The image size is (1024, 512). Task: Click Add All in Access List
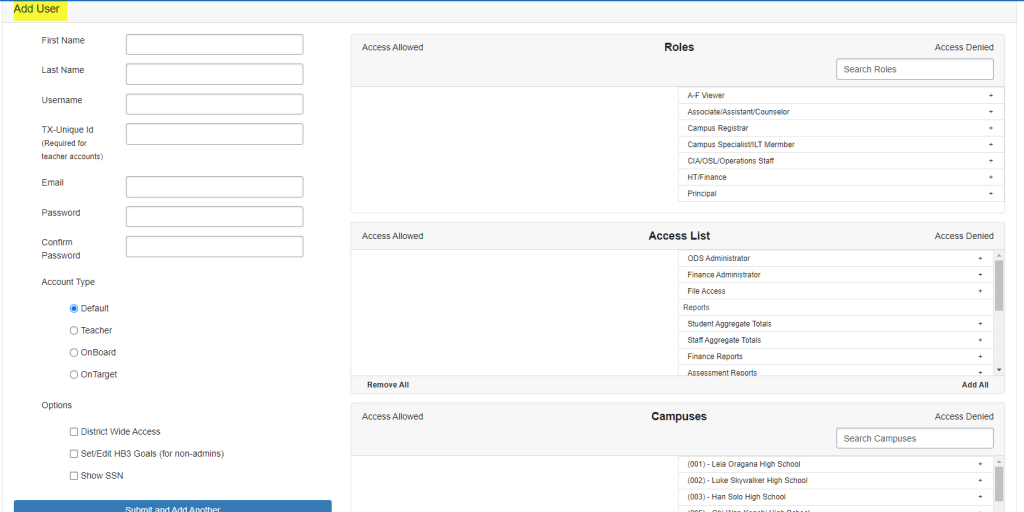(975, 385)
